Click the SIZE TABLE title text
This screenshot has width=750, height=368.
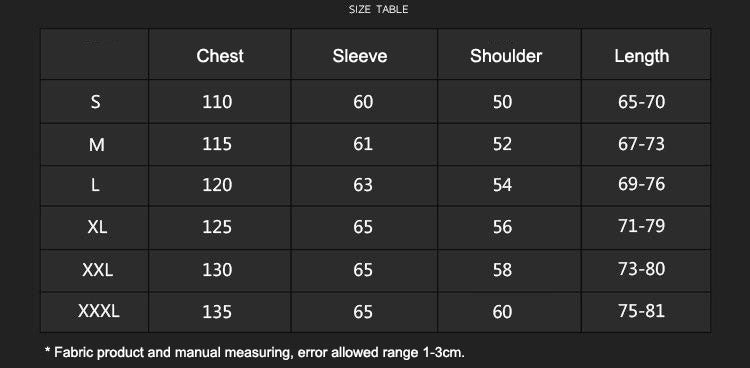click(x=378, y=10)
